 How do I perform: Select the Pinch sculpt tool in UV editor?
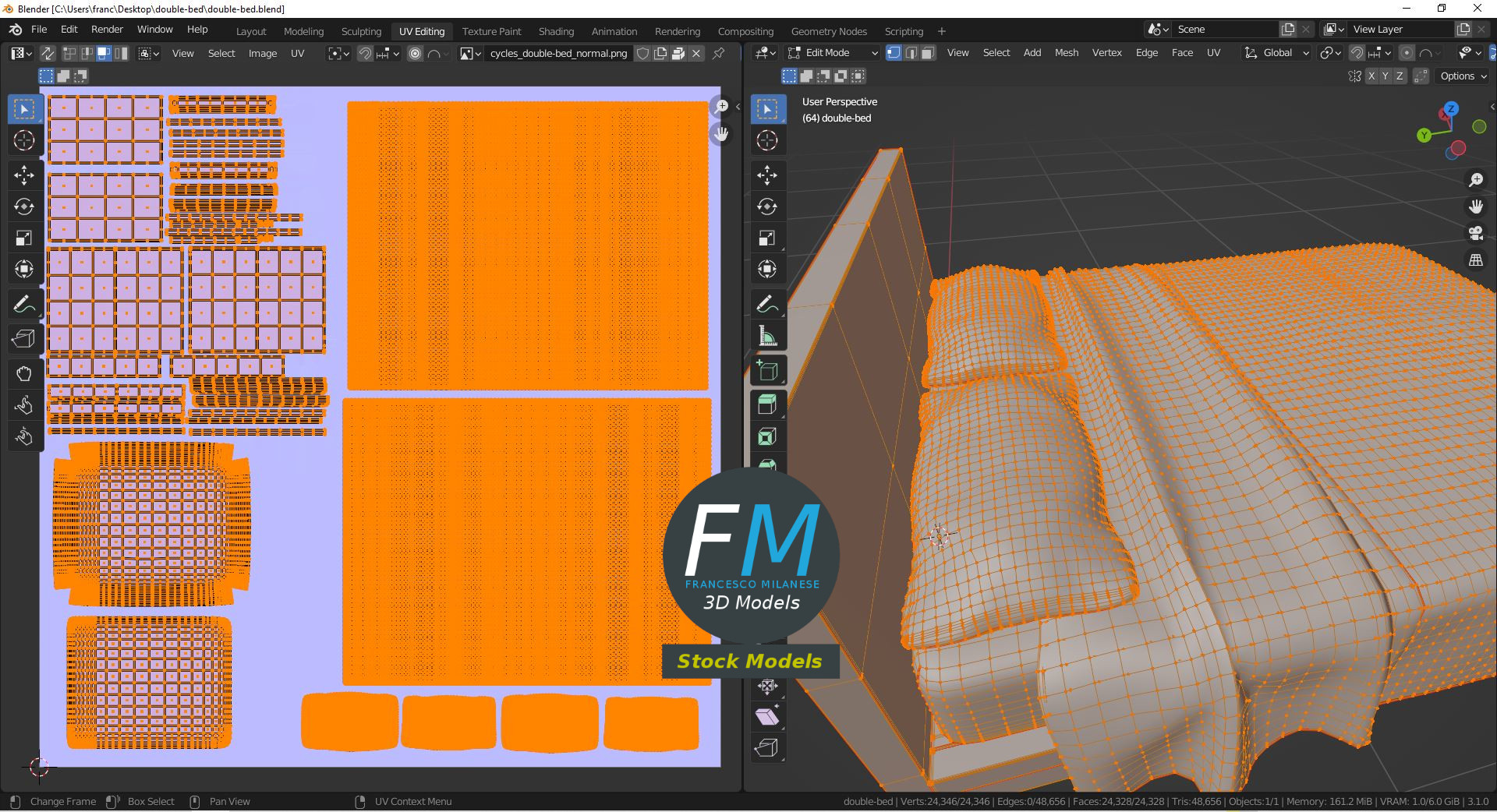pyautogui.click(x=24, y=436)
